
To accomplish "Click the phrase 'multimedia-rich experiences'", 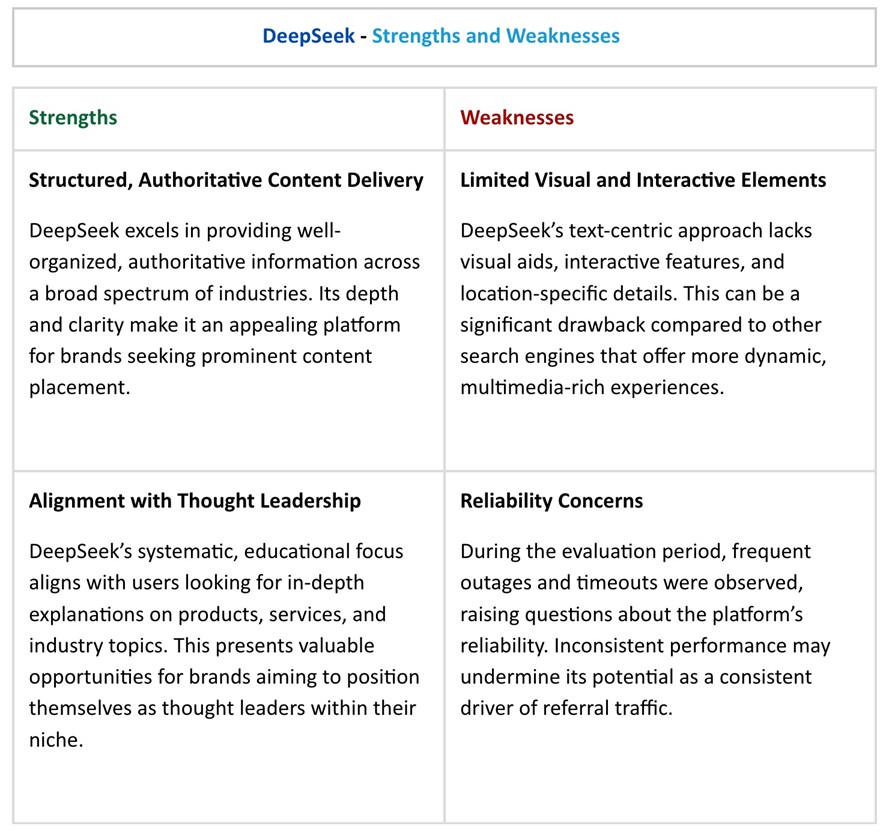I will click(591, 388).
